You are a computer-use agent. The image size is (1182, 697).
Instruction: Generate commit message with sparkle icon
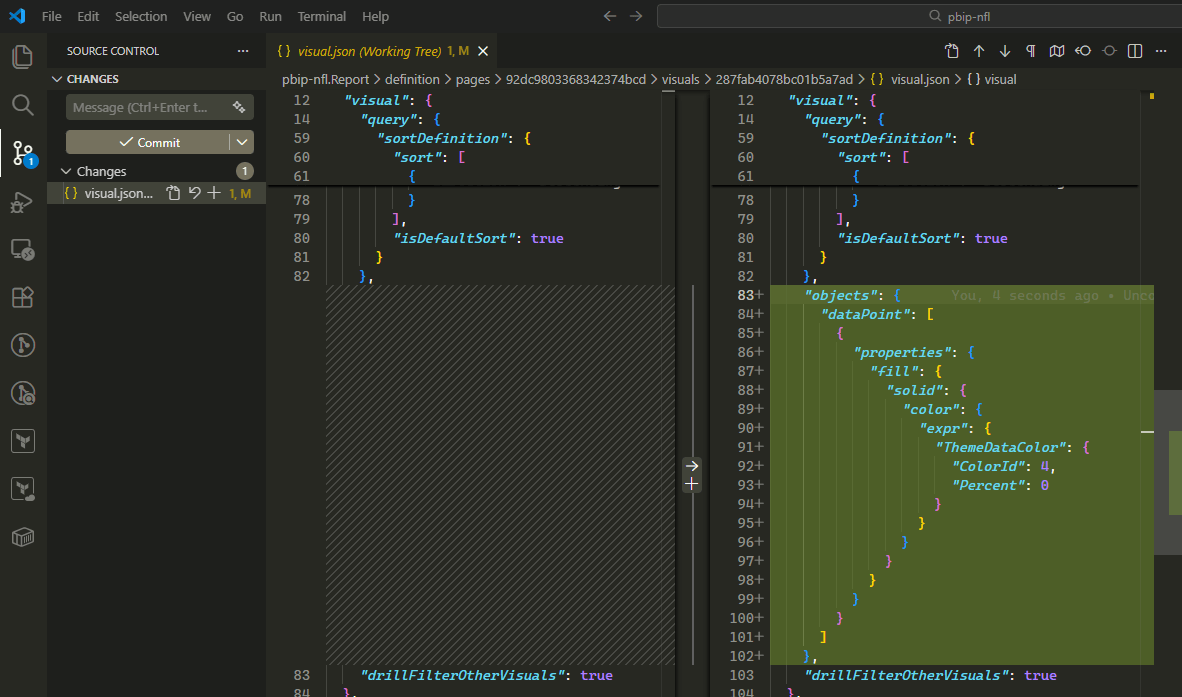(239, 107)
